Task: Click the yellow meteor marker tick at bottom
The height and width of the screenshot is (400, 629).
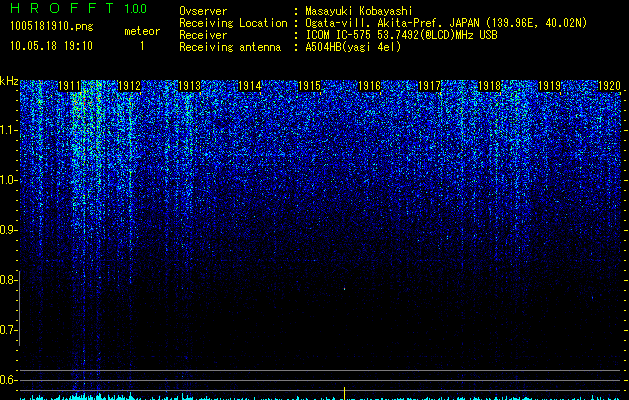Action: pos(344,393)
